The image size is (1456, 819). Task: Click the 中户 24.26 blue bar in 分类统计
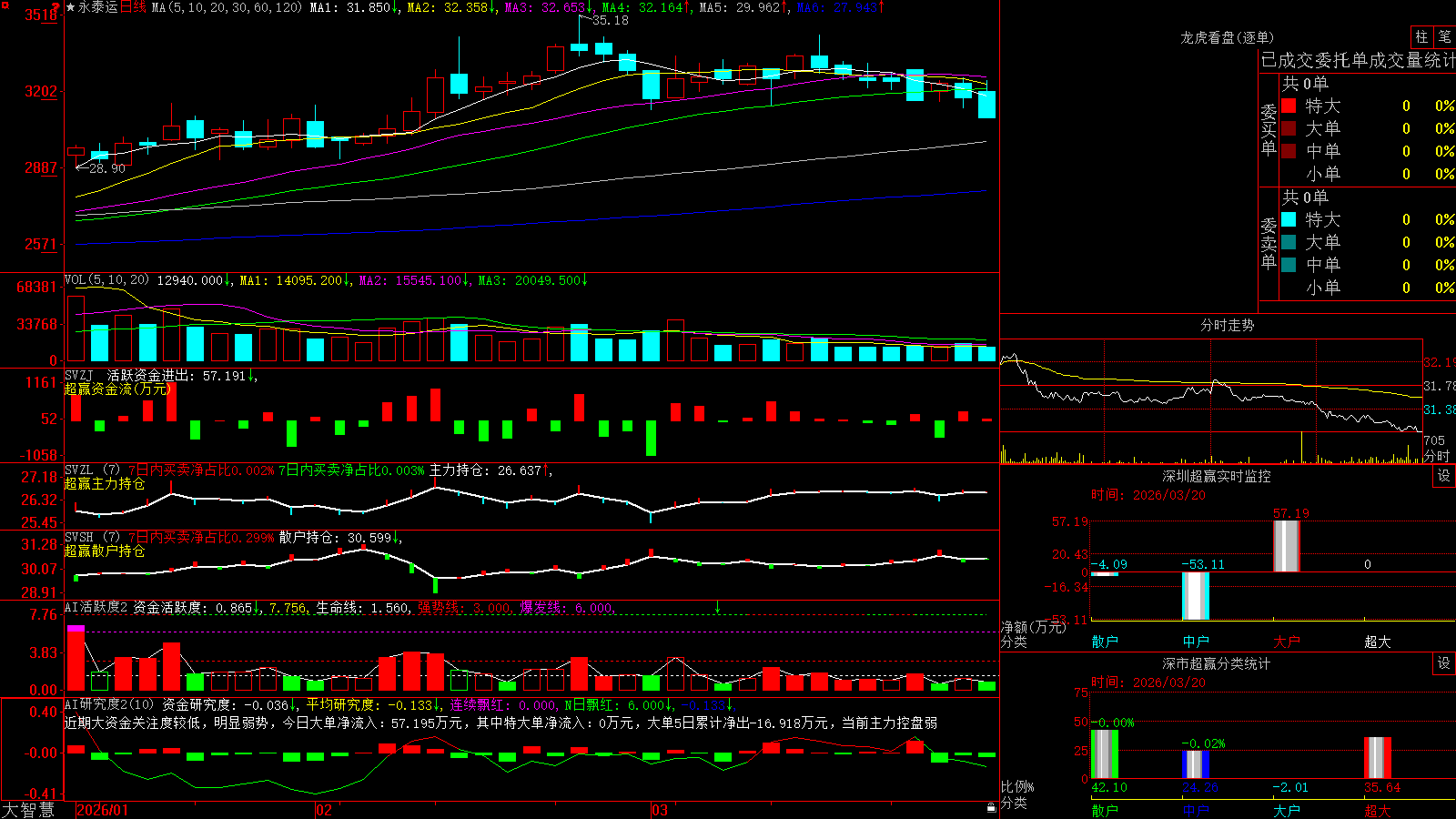click(x=1195, y=764)
